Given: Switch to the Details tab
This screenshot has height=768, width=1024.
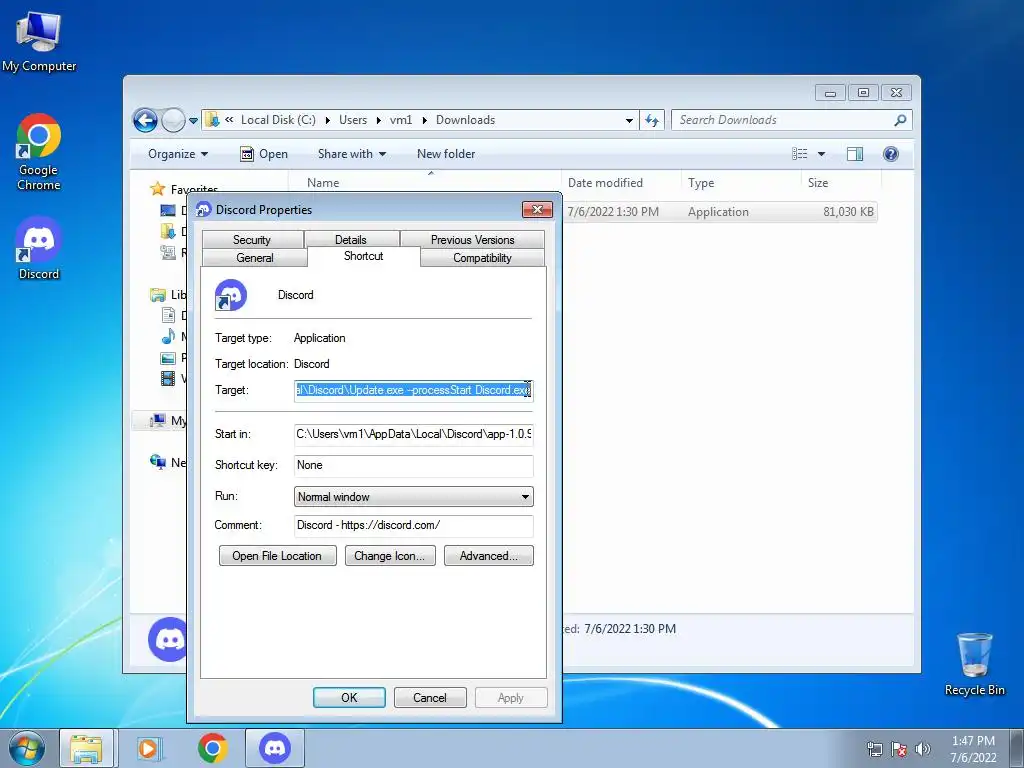Looking at the screenshot, I should coord(351,240).
